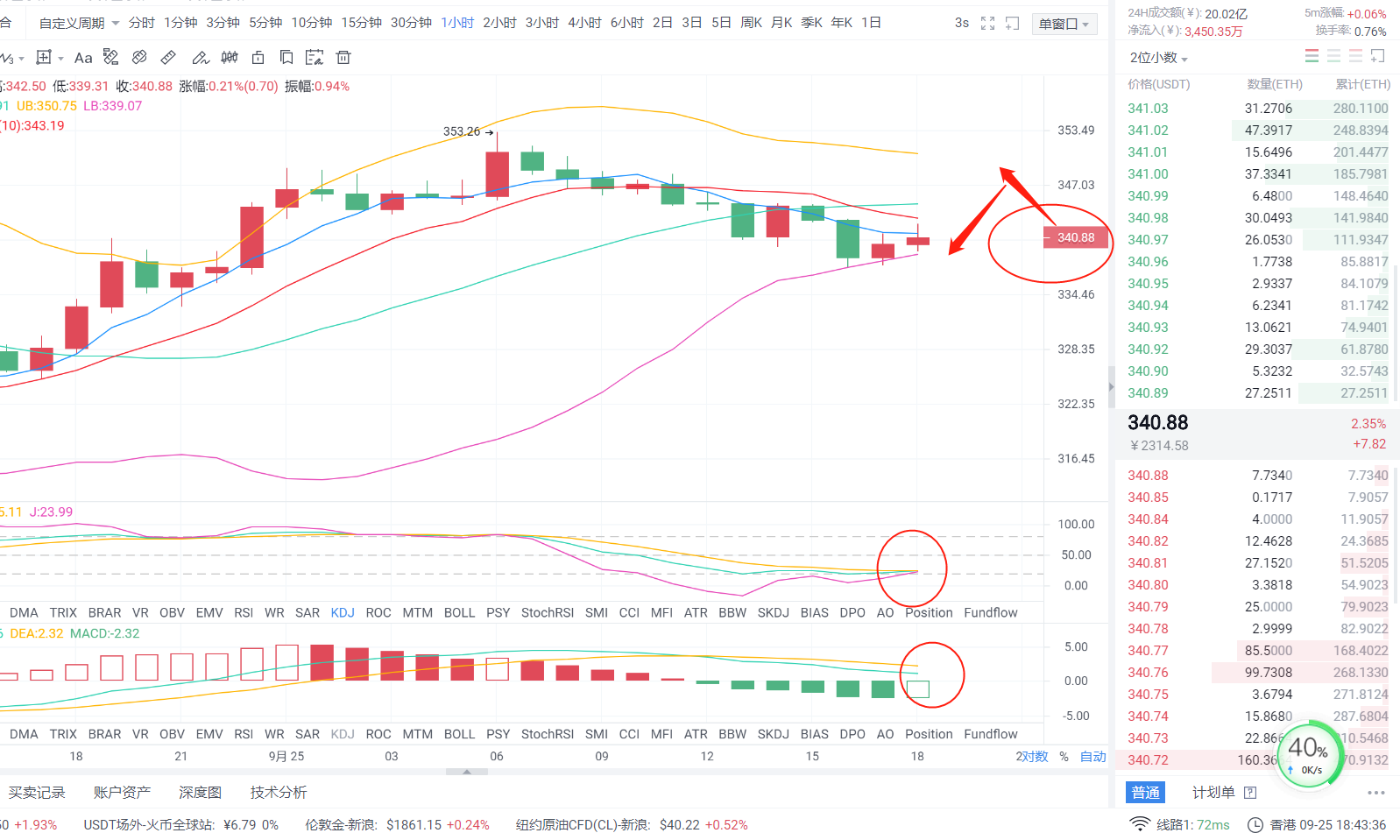Select StochRSI in KDJ sub-chart indicator row
Screen dimensions: 1400x840
548,613
